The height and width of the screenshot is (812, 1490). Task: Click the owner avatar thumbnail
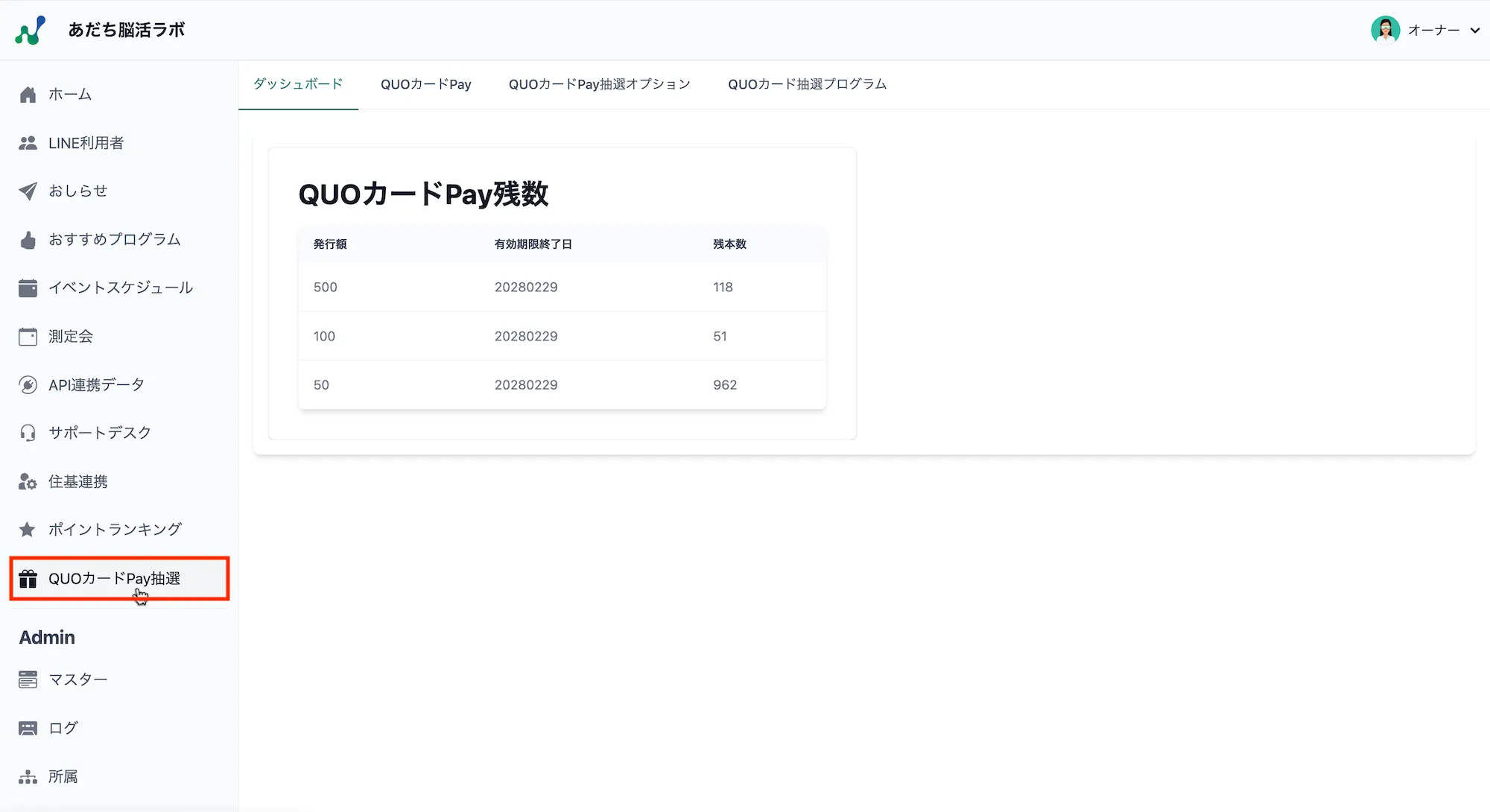pyautogui.click(x=1385, y=30)
